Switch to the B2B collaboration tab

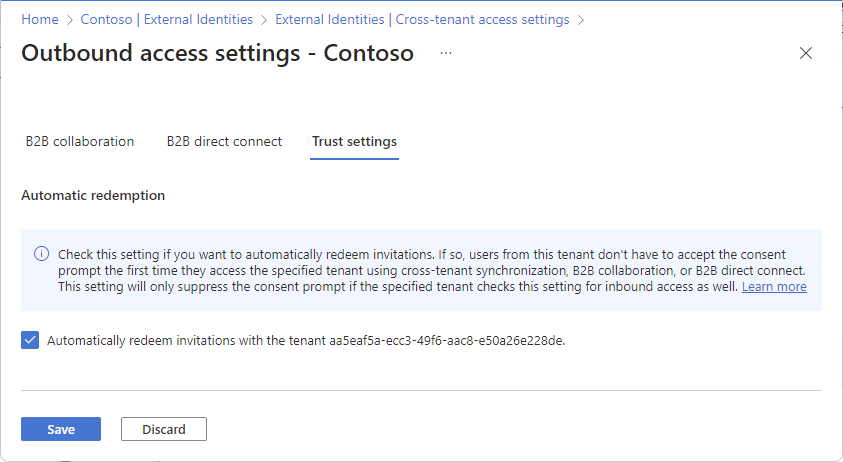click(x=80, y=142)
